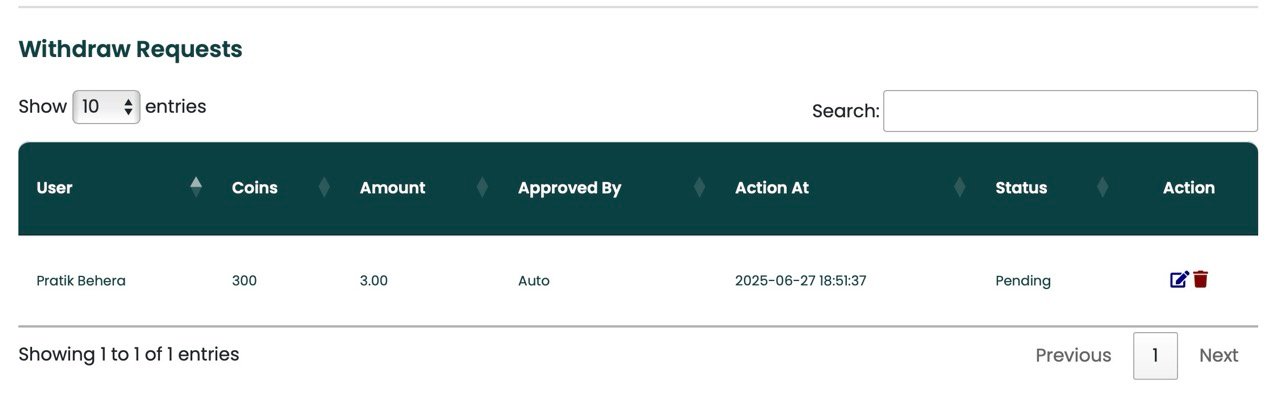Click the Withdraw Requests heading
The height and width of the screenshot is (413, 1280).
[130, 49]
